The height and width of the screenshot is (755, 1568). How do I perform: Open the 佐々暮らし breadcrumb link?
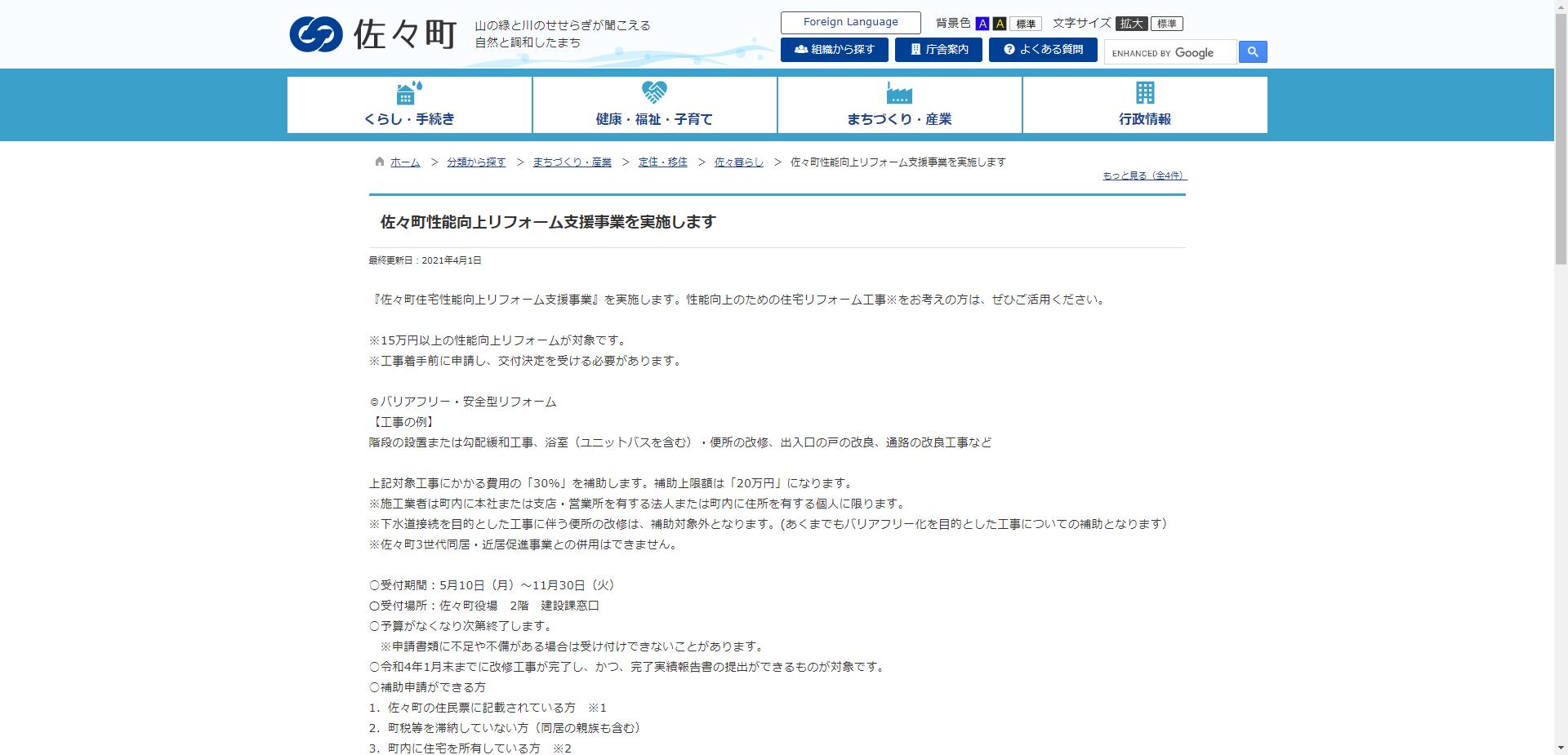coord(737,162)
